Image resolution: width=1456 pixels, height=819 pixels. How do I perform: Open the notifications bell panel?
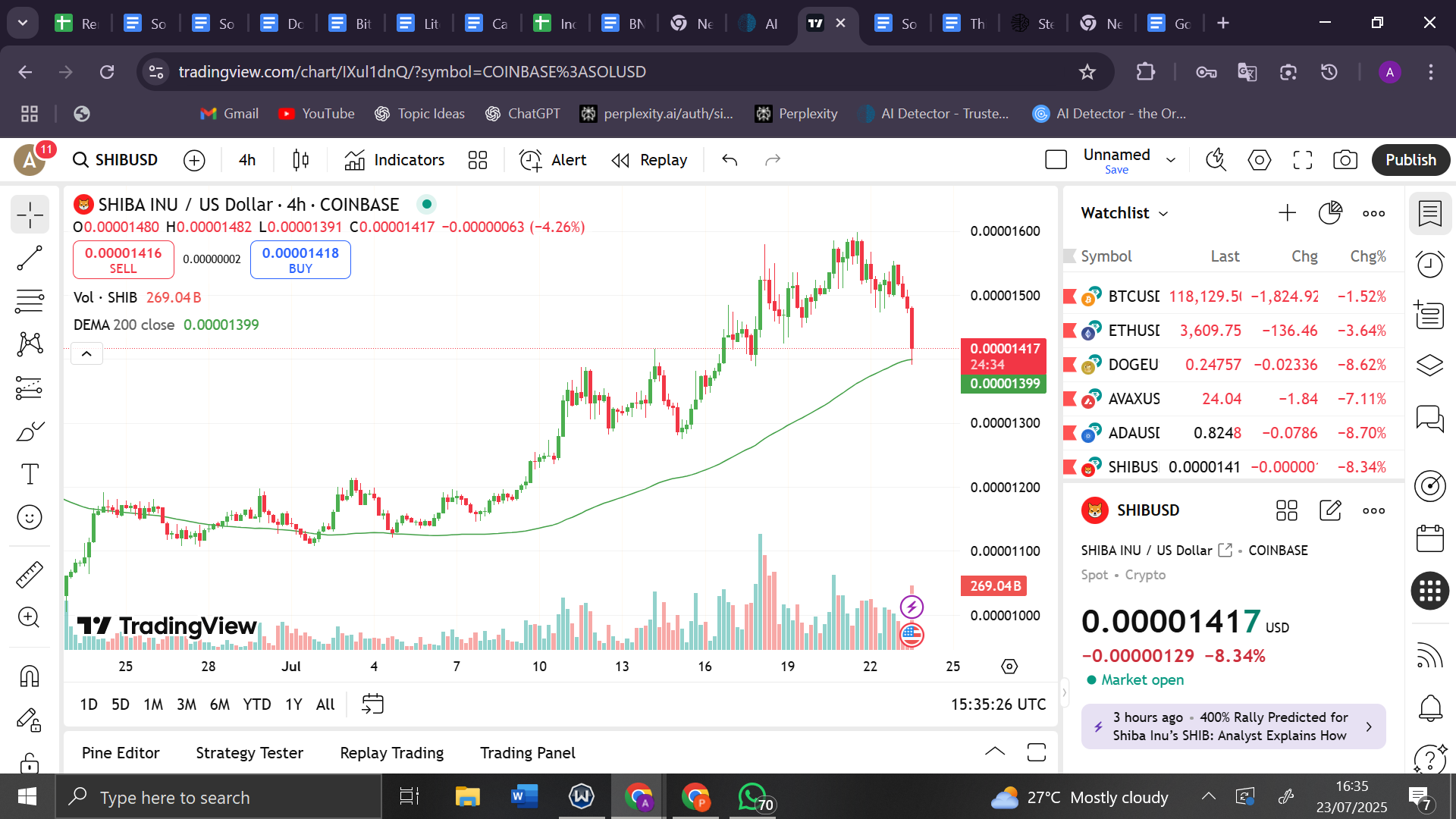click(x=1430, y=708)
